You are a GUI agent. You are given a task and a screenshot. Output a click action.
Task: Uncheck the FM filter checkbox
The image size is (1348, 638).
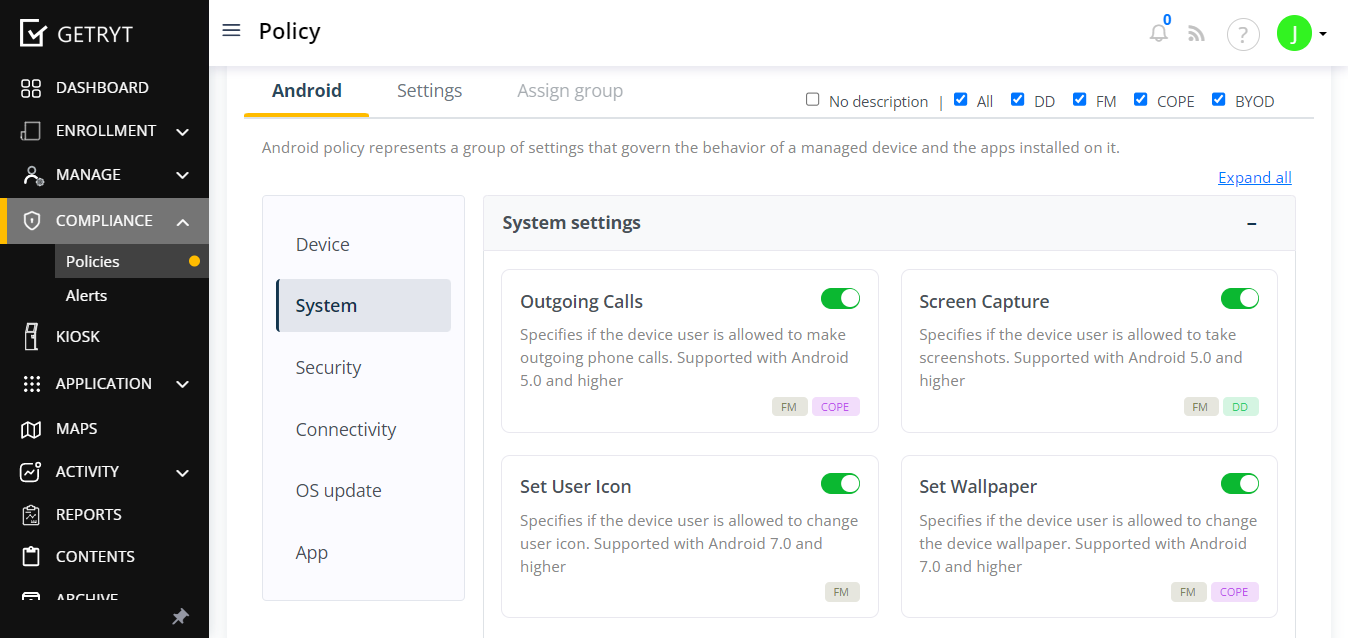[x=1079, y=99]
